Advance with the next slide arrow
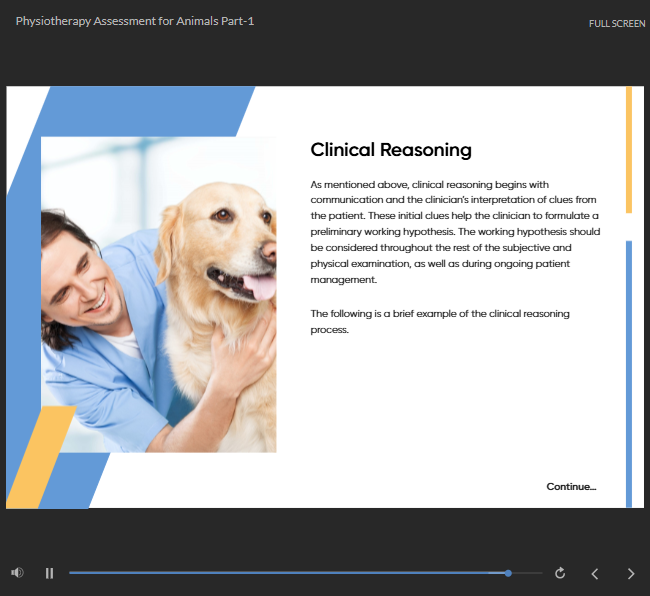Viewport: 650px width, 596px height. [630, 573]
